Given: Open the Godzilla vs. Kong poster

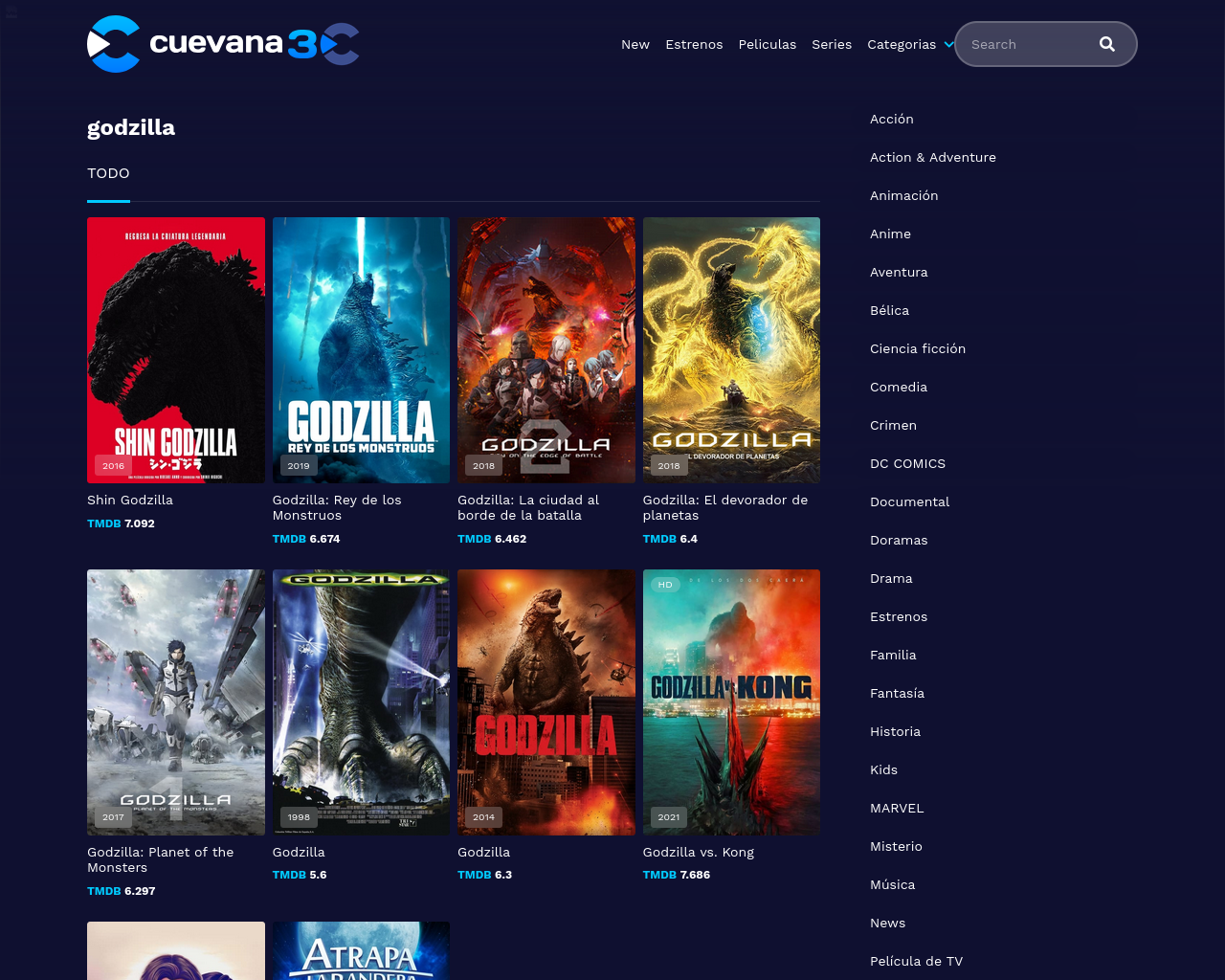Looking at the screenshot, I should coord(731,702).
